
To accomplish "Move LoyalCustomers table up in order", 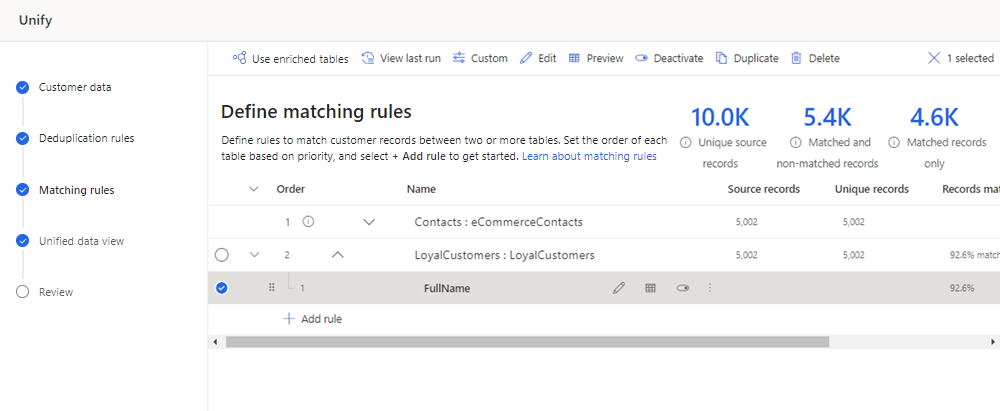I will [x=338, y=255].
